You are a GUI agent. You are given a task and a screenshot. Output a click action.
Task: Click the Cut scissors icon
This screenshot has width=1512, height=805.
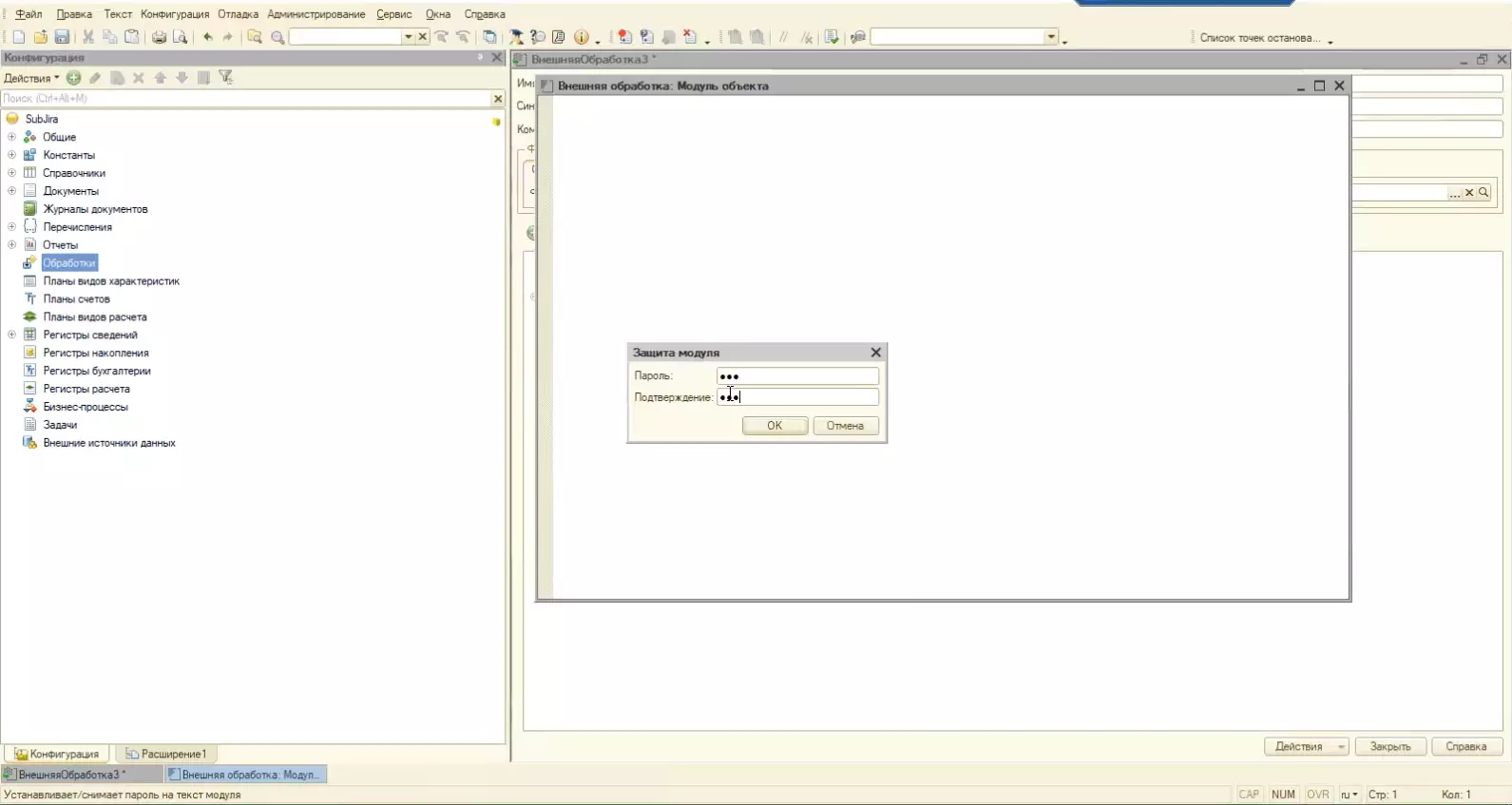(x=88, y=37)
